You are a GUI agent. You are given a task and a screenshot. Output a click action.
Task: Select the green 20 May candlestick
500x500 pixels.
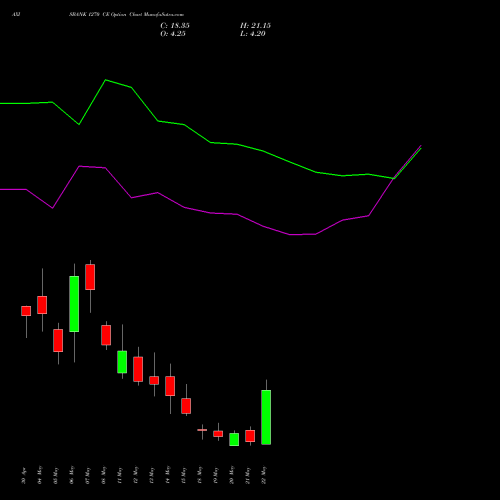point(234,439)
